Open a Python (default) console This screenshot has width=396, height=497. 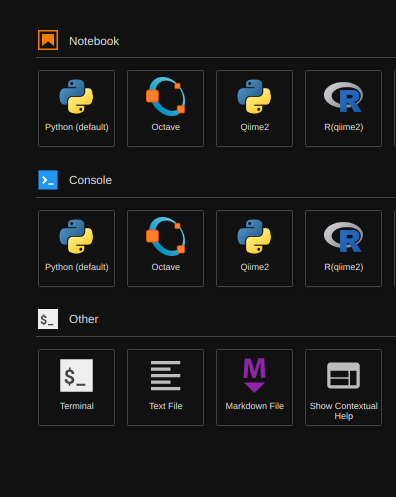76,248
